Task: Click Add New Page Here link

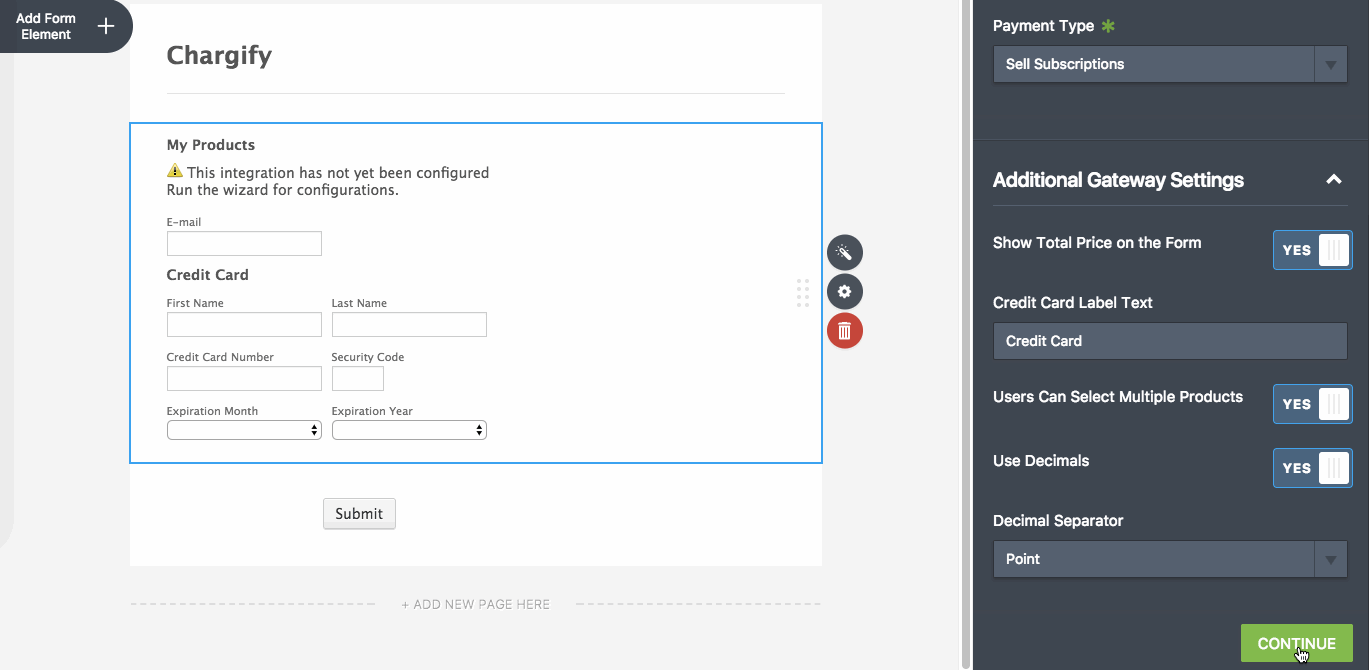Action: (476, 604)
